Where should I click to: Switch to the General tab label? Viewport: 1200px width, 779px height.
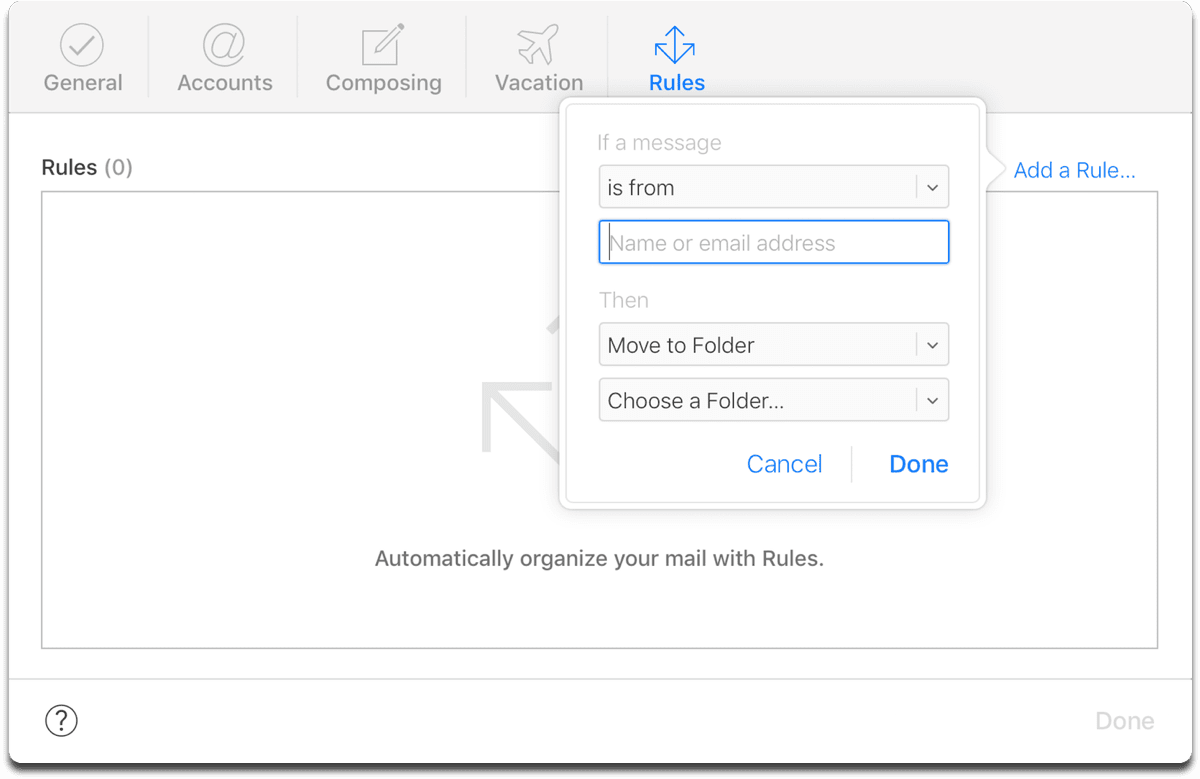click(x=83, y=83)
